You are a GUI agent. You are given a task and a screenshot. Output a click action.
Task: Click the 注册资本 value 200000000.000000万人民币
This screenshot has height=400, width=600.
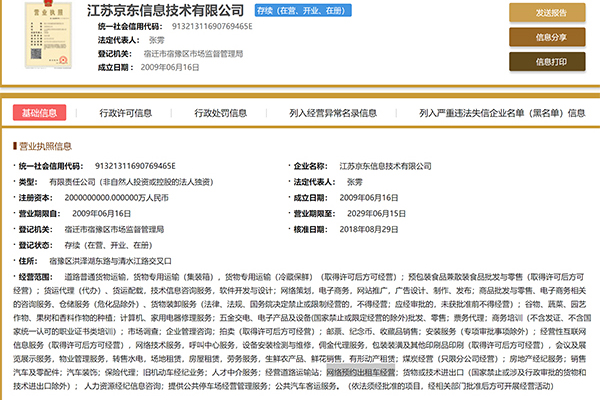pyautogui.click(x=117, y=198)
